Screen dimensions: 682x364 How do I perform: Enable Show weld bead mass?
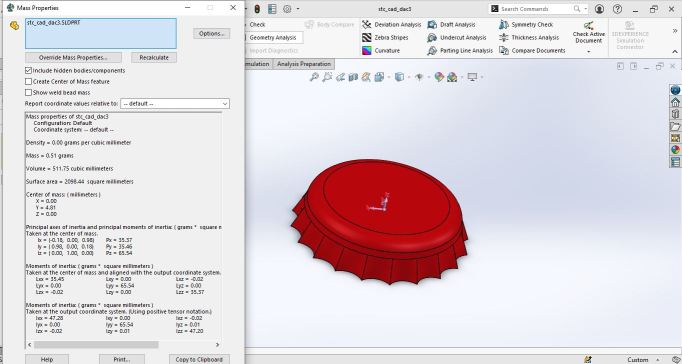[28, 92]
